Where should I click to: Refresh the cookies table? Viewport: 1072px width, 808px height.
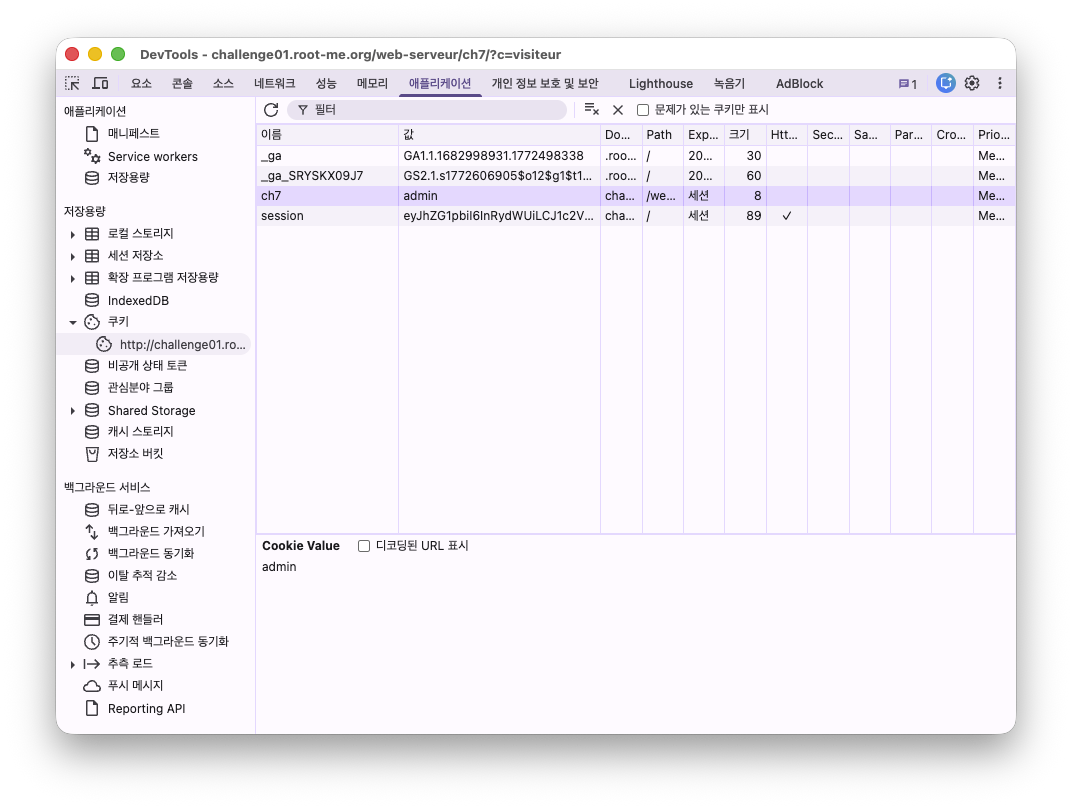point(271,109)
